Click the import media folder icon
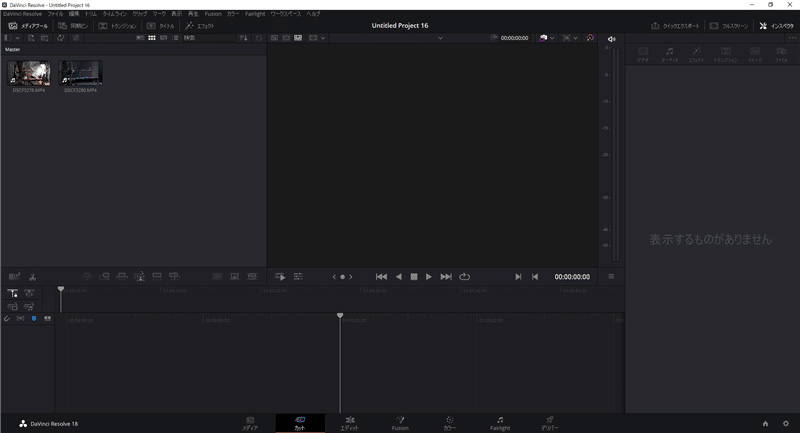 click(45, 38)
